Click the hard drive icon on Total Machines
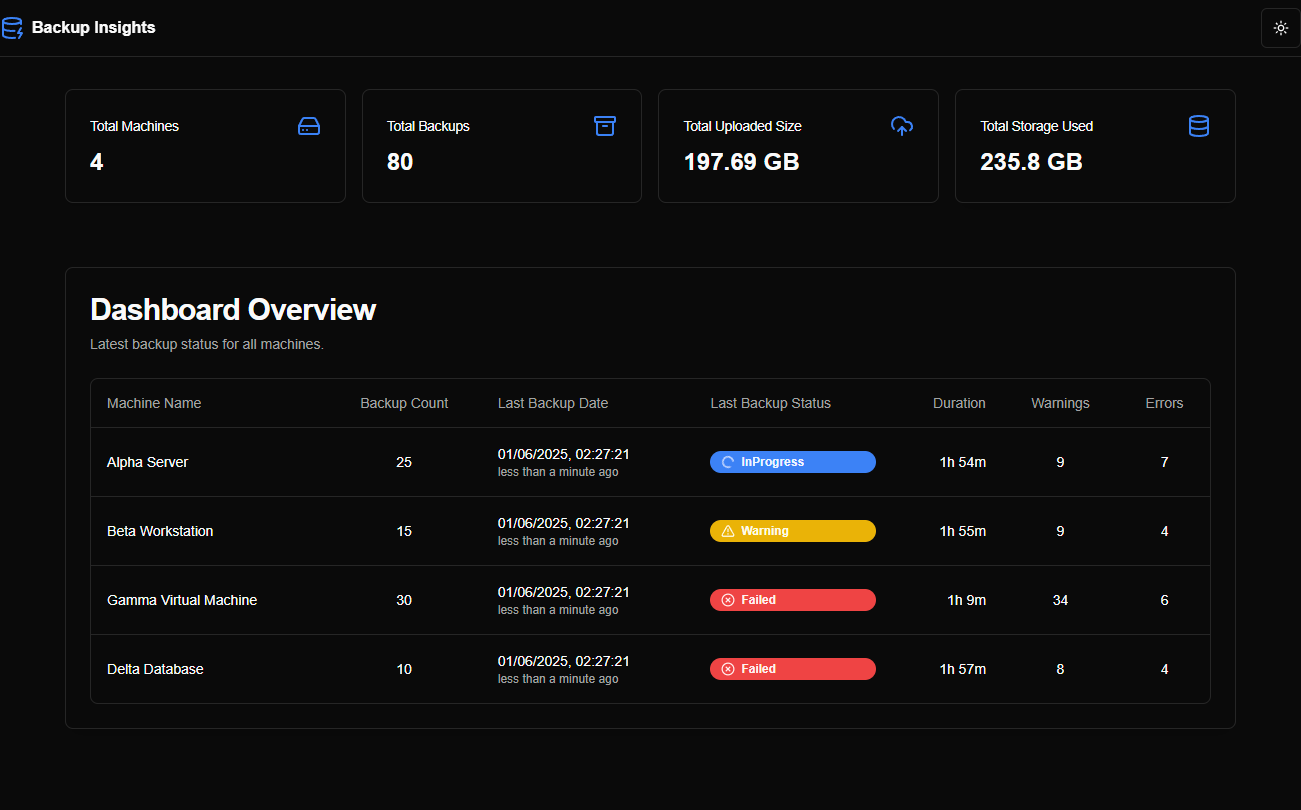Viewport: 1301px width, 810px height. coord(309,126)
